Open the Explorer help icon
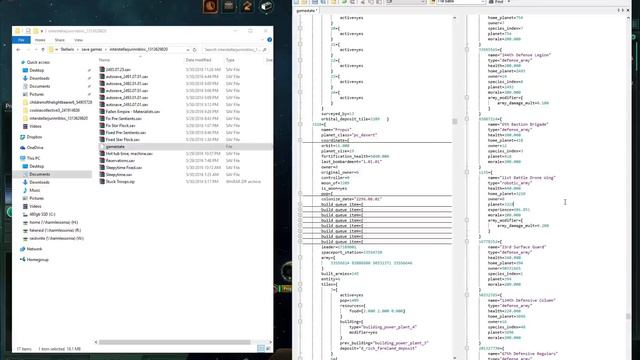The width and height of the screenshot is (640, 360). coord(269,40)
